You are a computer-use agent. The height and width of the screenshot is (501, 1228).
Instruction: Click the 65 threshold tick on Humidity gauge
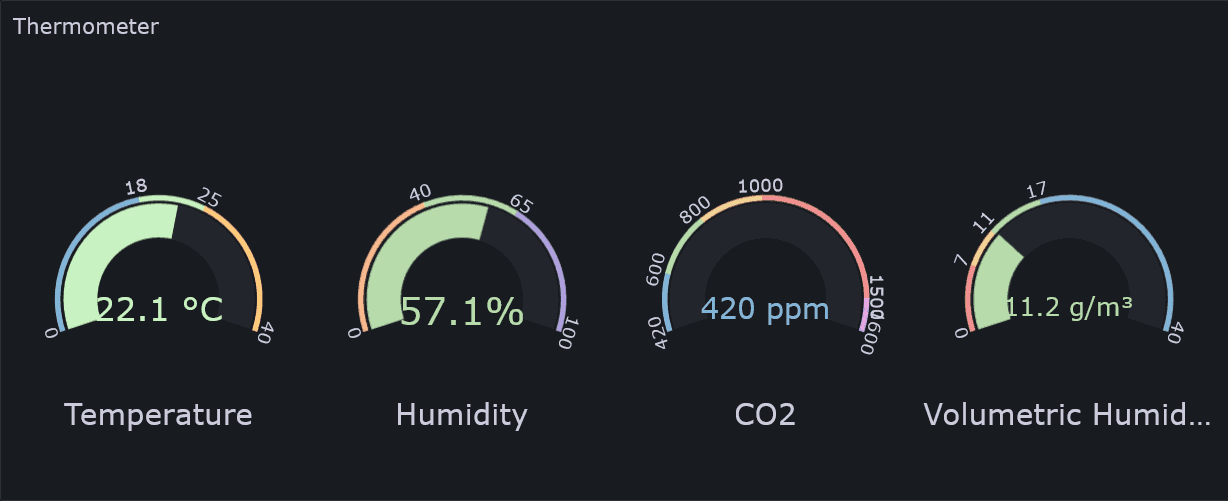pyautogui.click(x=521, y=204)
